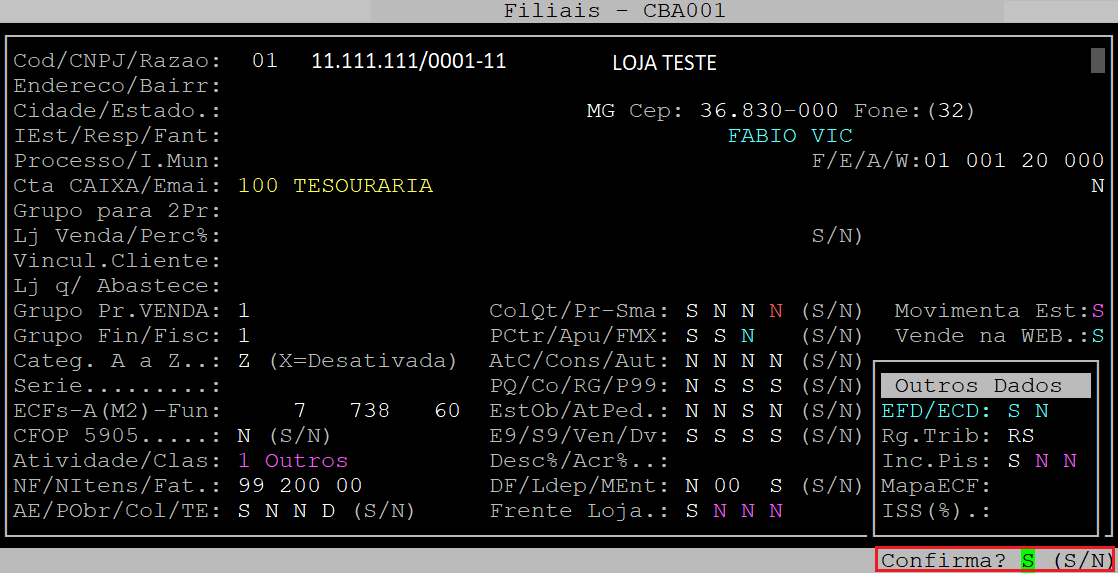Click the TESOURARIA account name
The width and height of the screenshot is (1118, 573).
[363, 186]
